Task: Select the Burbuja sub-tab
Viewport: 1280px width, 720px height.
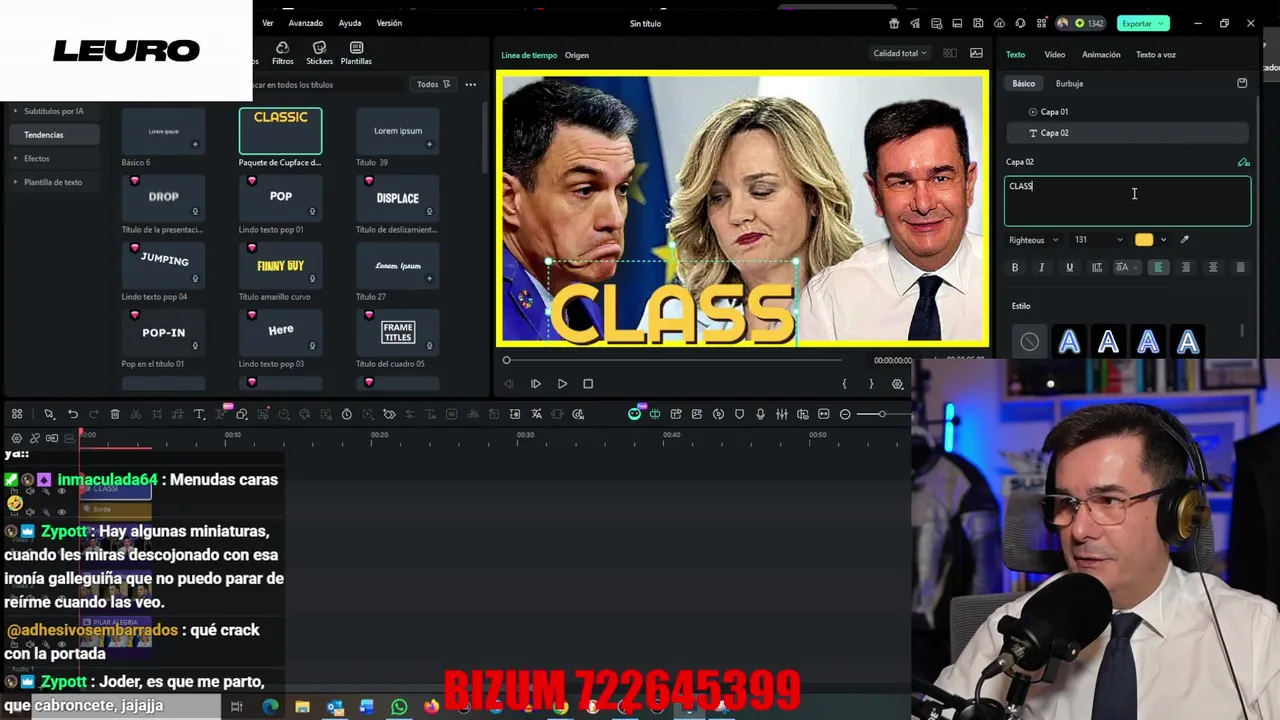Action: [x=1069, y=83]
